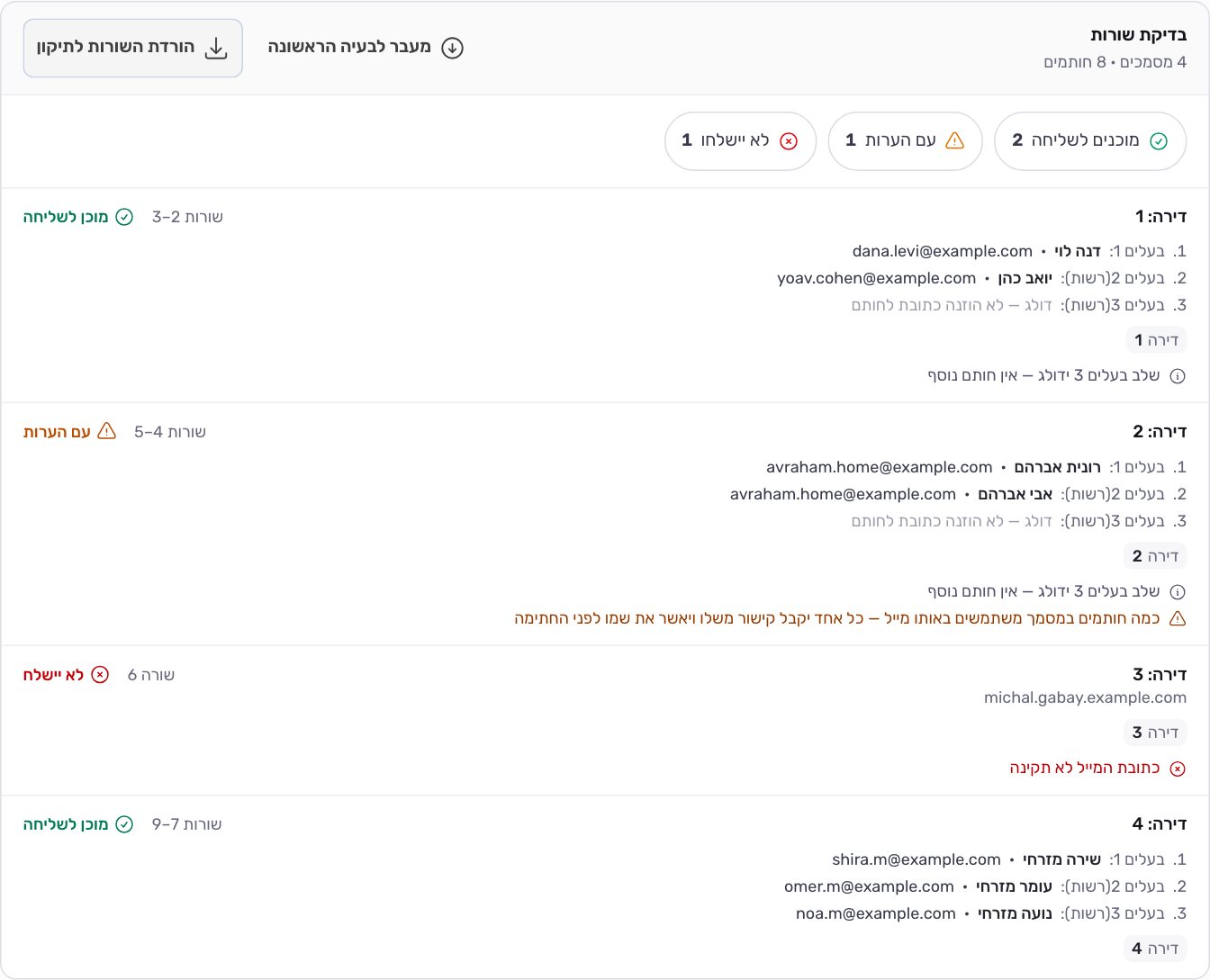1210x980 pixels.
Task: Click the signer name רונית אברהם
Action: [x=1058, y=467]
